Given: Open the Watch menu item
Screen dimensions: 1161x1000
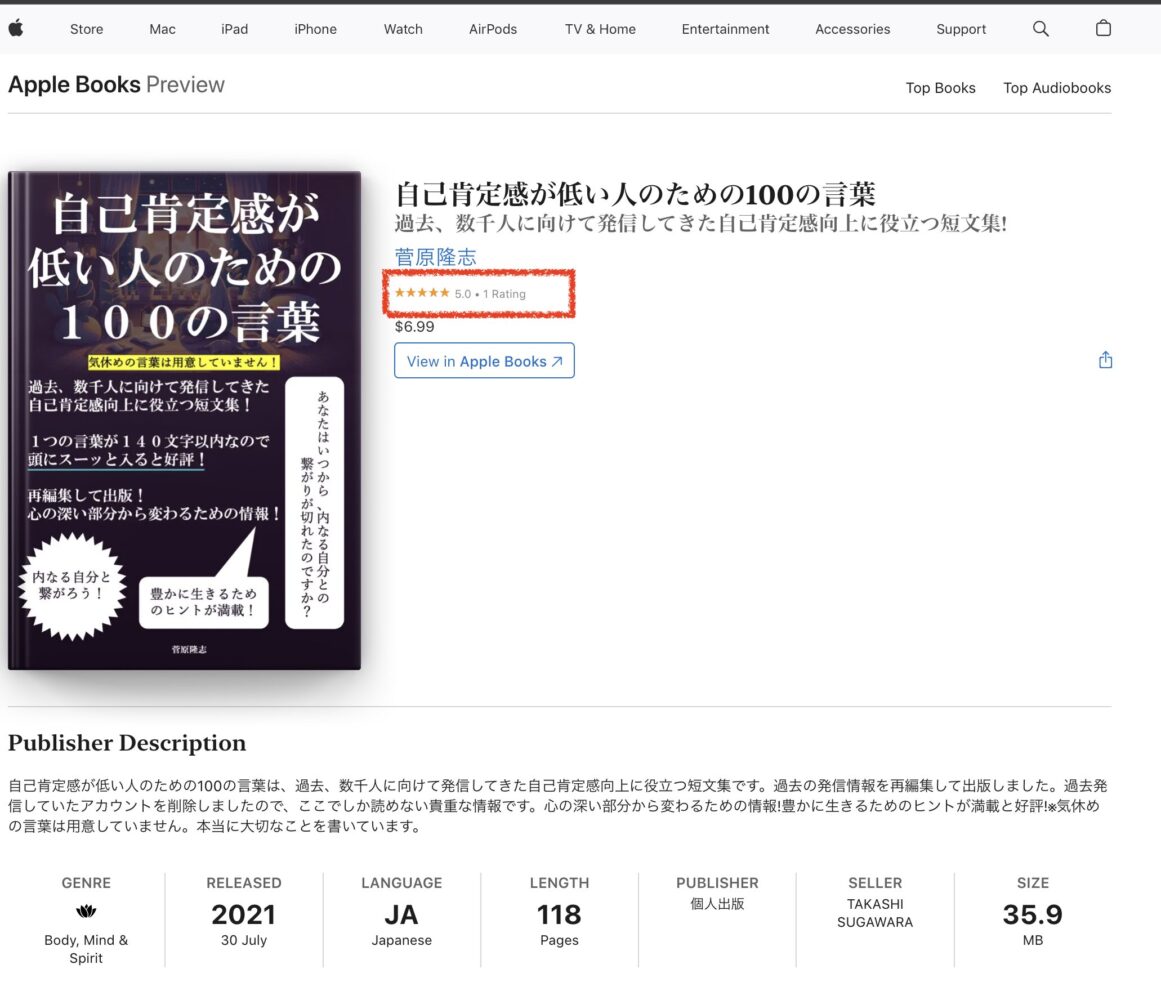Looking at the screenshot, I should coord(403,29).
